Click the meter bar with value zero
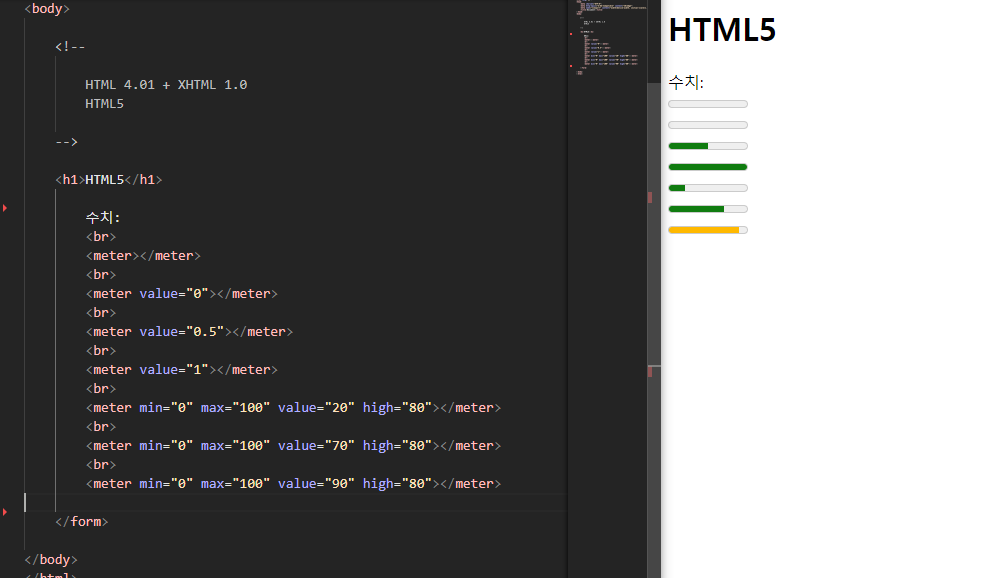Viewport: 990px width, 578px height. pyautogui.click(x=708, y=125)
